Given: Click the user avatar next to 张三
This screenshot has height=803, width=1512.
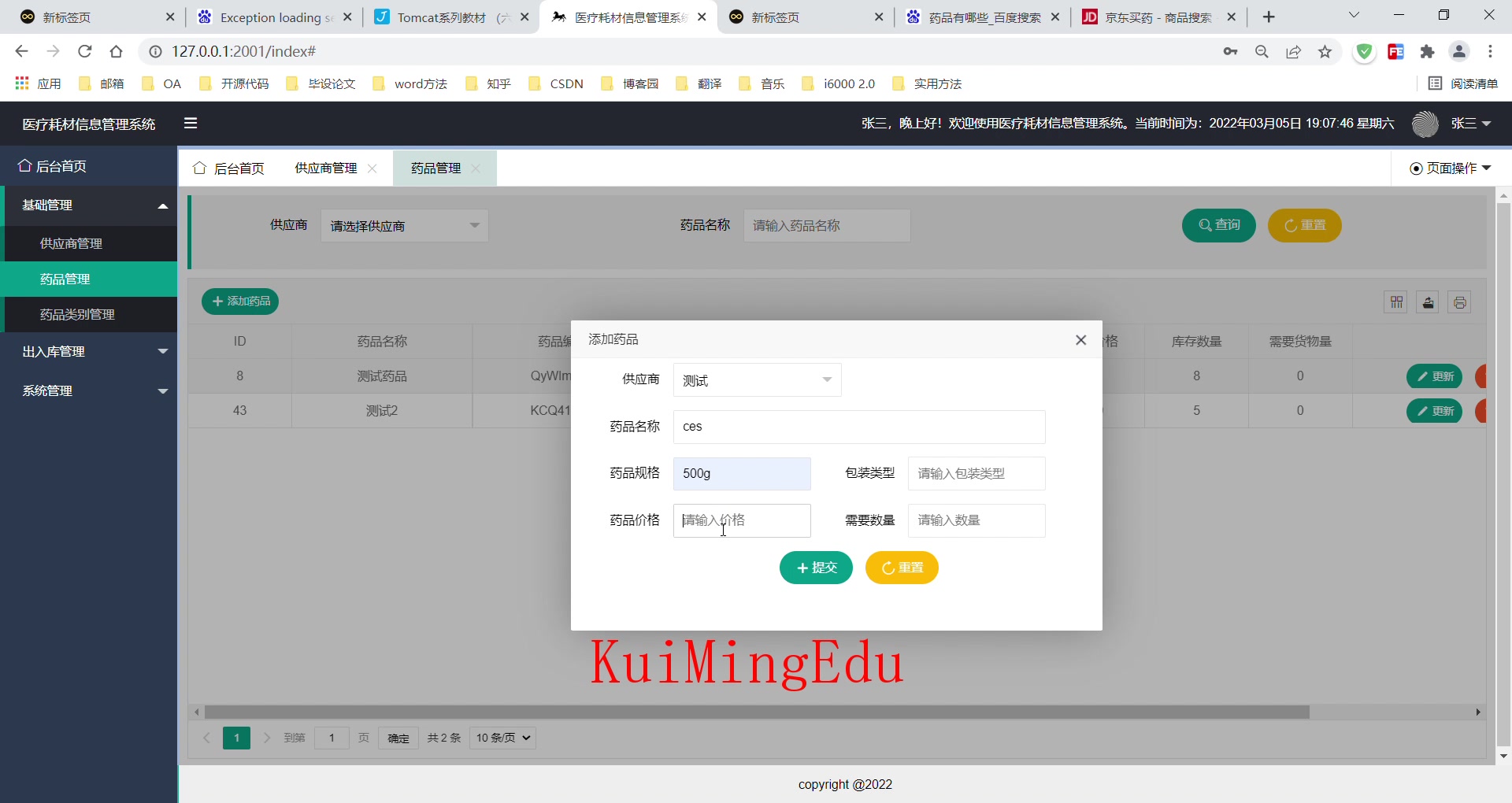Looking at the screenshot, I should coord(1425,124).
